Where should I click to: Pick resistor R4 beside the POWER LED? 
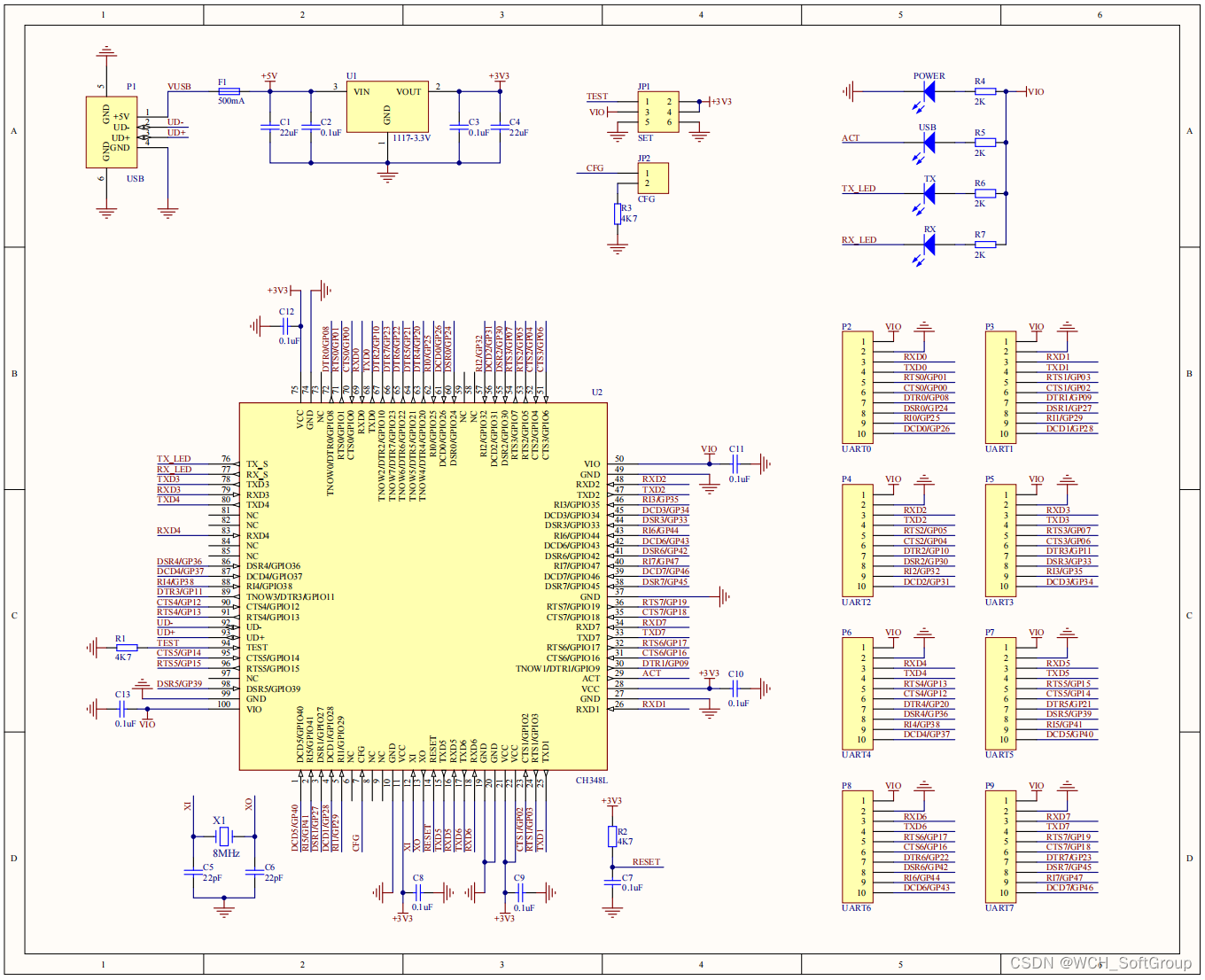(x=984, y=91)
